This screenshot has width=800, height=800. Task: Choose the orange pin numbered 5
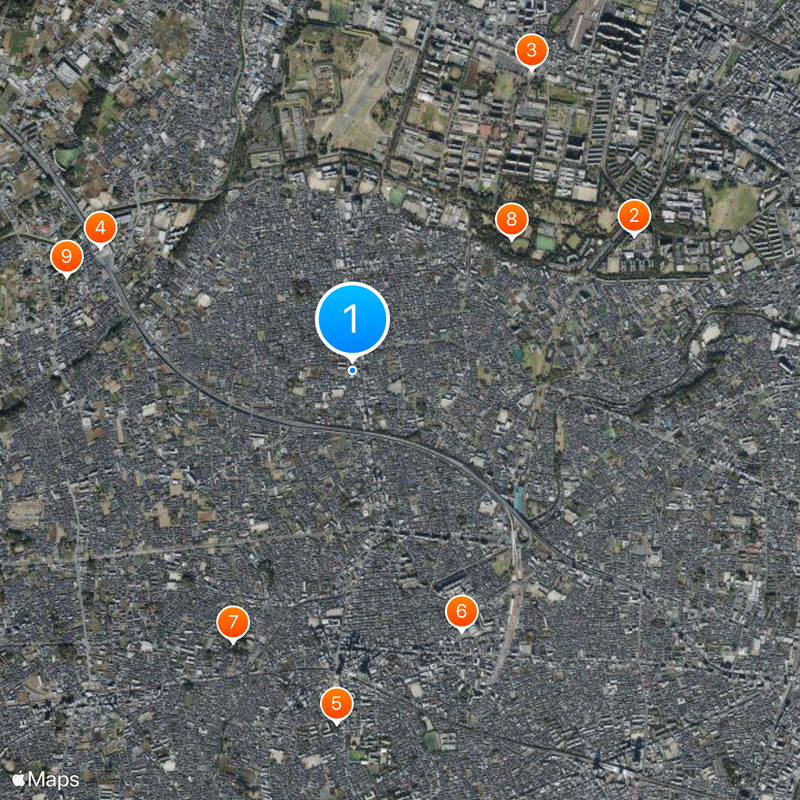click(x=336, y=704)
